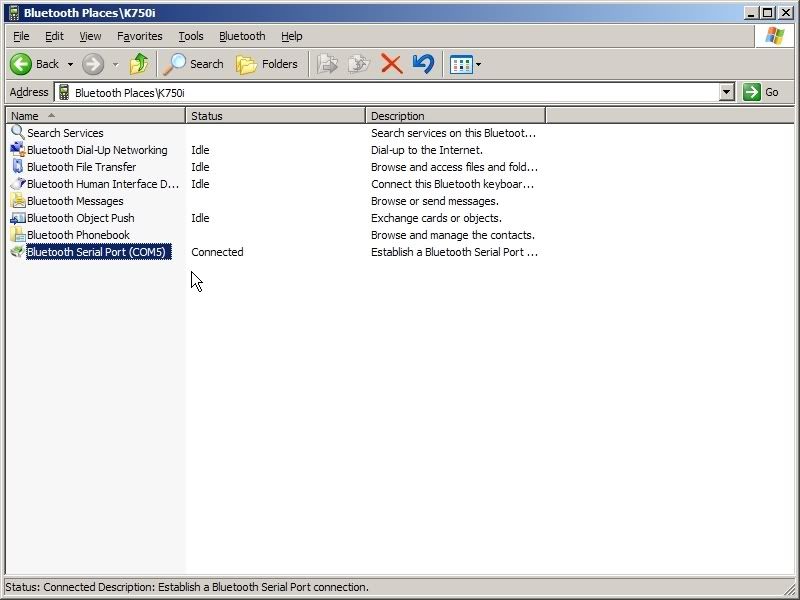The height and width of the screenshot is (600, 800).
Task: Open the Views button icon
Action: pos(461,65)
